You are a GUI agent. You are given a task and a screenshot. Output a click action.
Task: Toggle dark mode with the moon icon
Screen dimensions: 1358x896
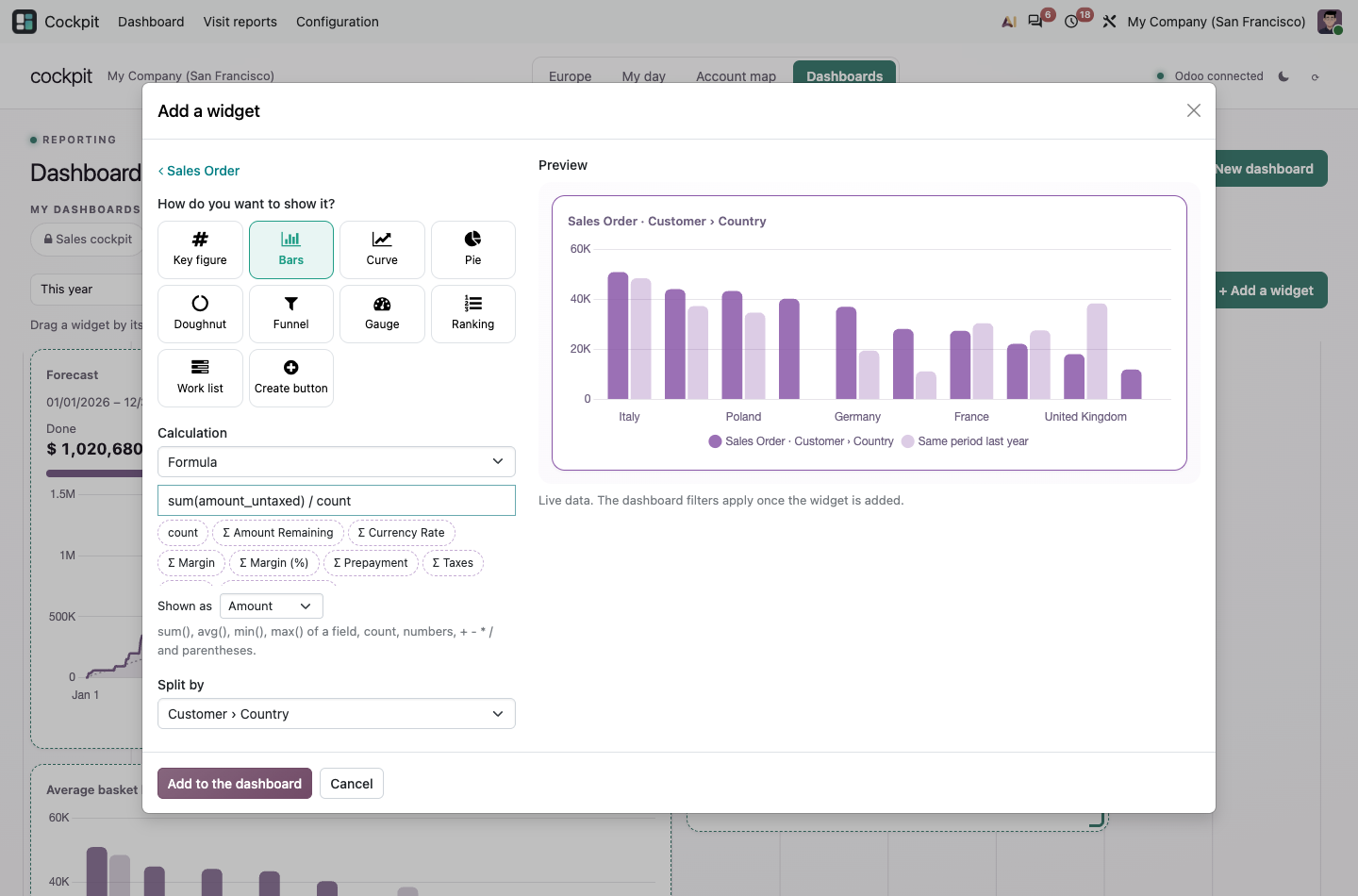tap(1283, 76)
